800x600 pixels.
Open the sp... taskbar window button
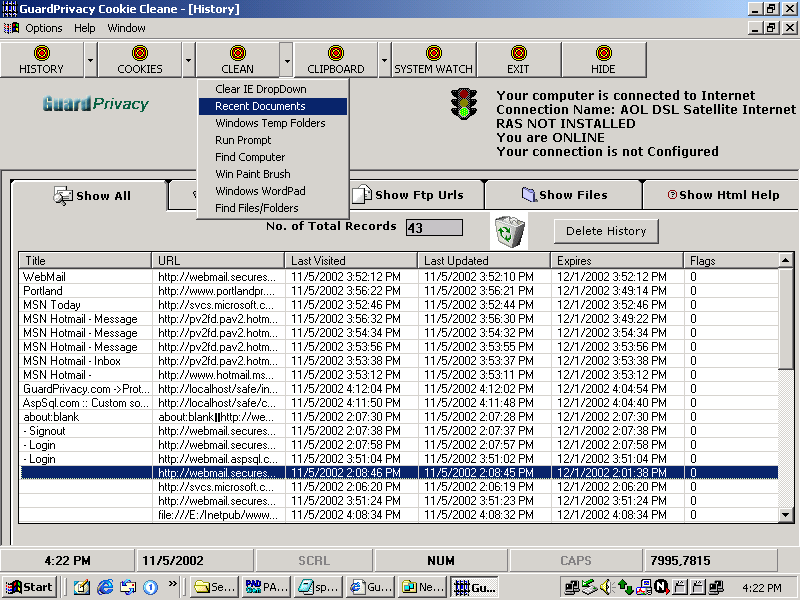[x=317, y=587]
